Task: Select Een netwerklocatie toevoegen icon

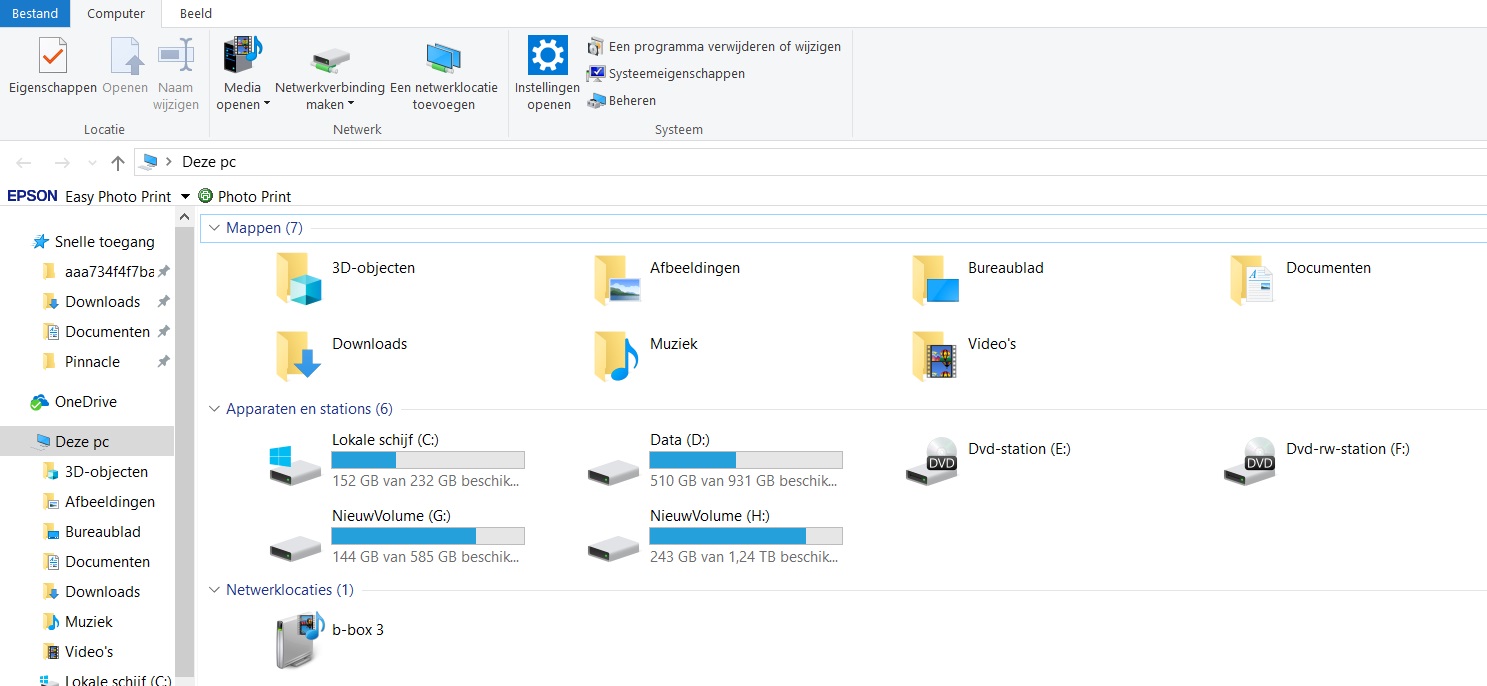Action: coord(443,58)
